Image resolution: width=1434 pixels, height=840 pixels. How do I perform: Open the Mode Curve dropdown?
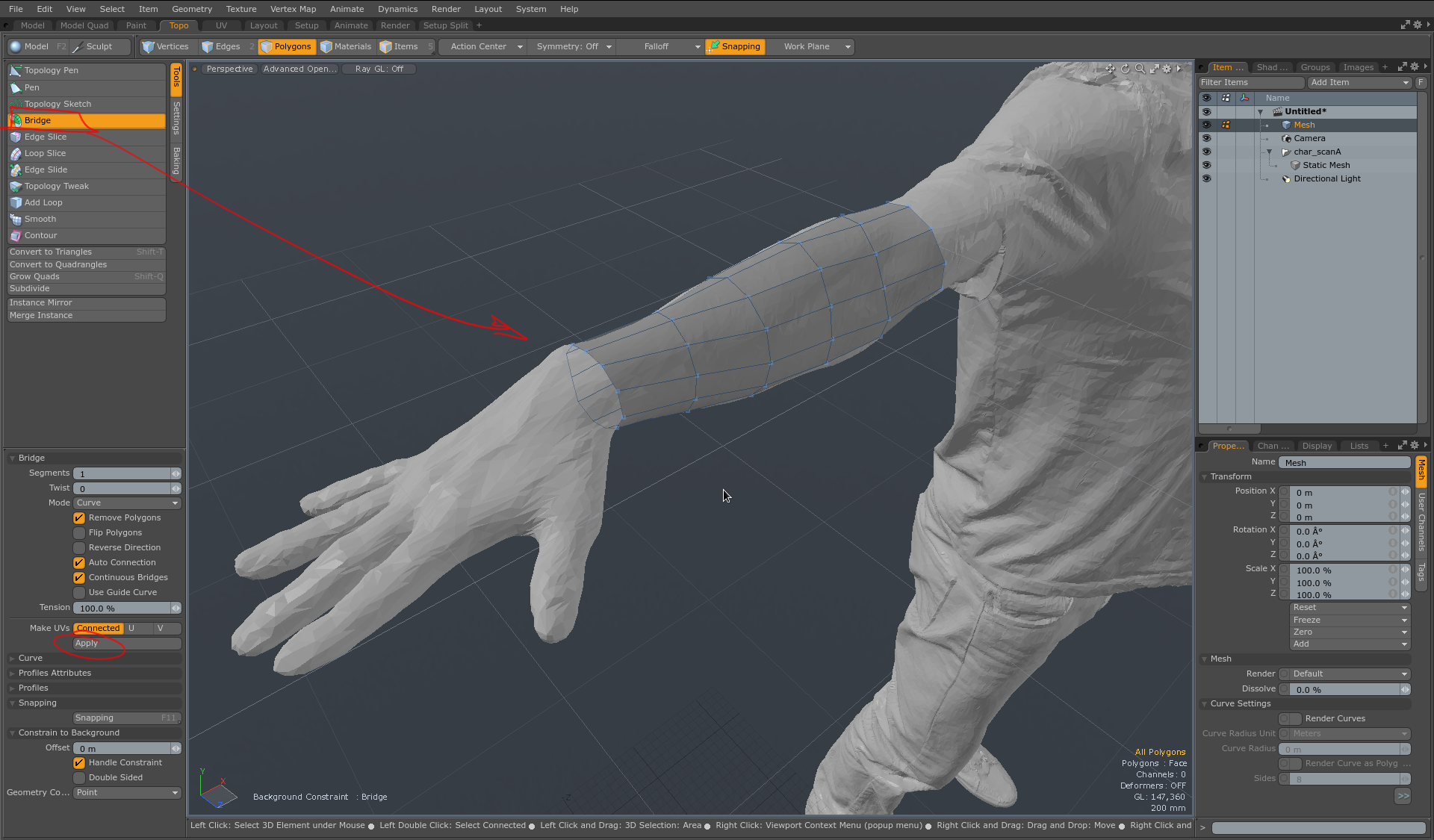click(x=127, y=503)
